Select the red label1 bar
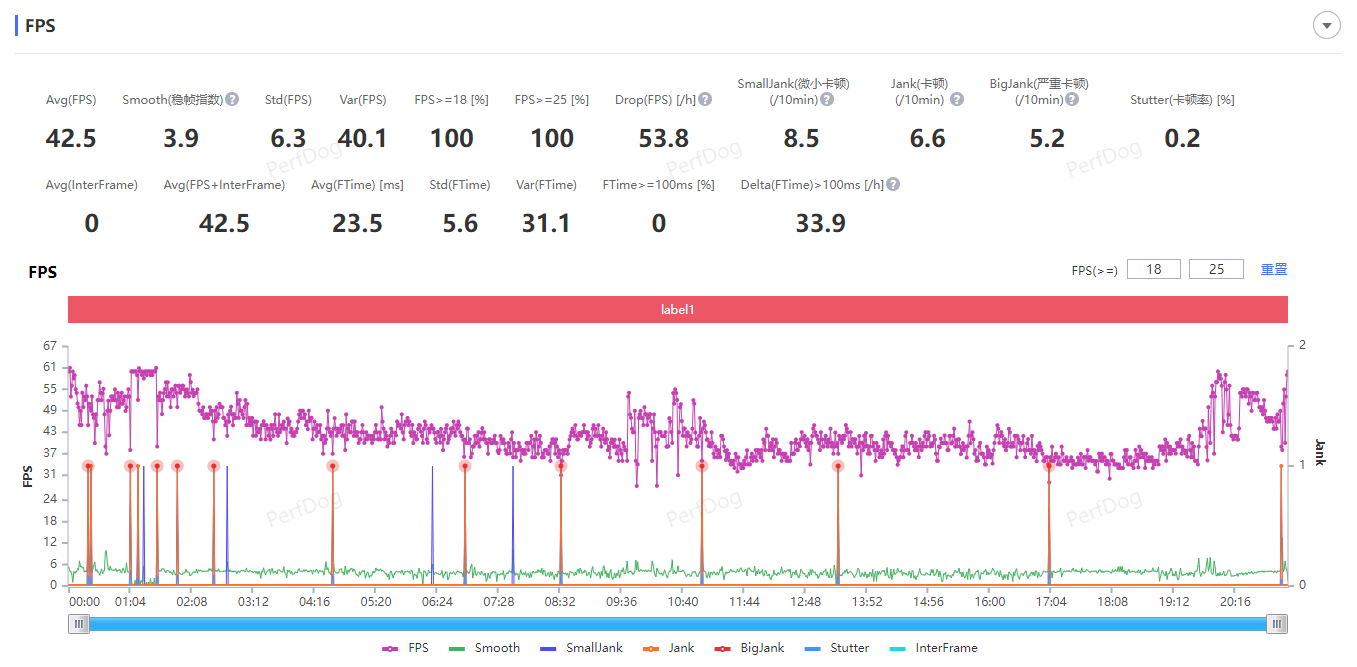This screenshot has height=667, width=1357. click(x=677, y=310)
